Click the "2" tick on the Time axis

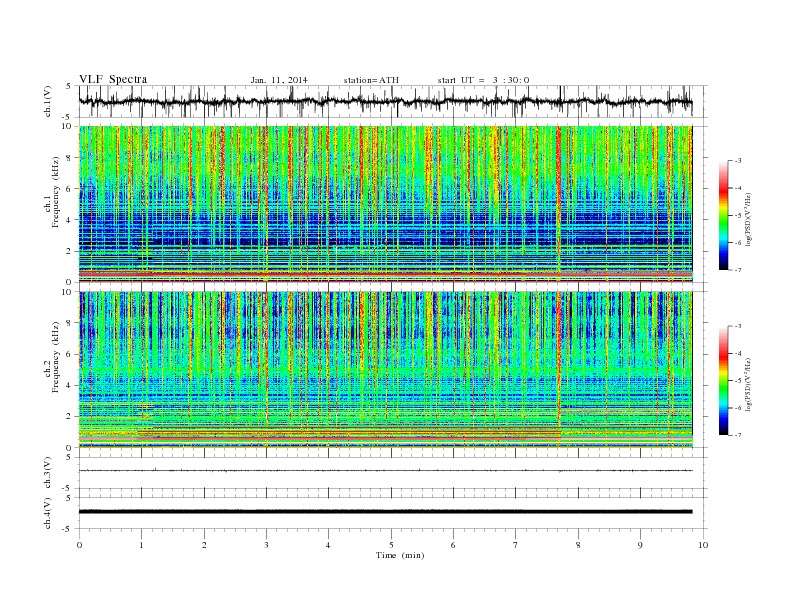coord(204,545)
